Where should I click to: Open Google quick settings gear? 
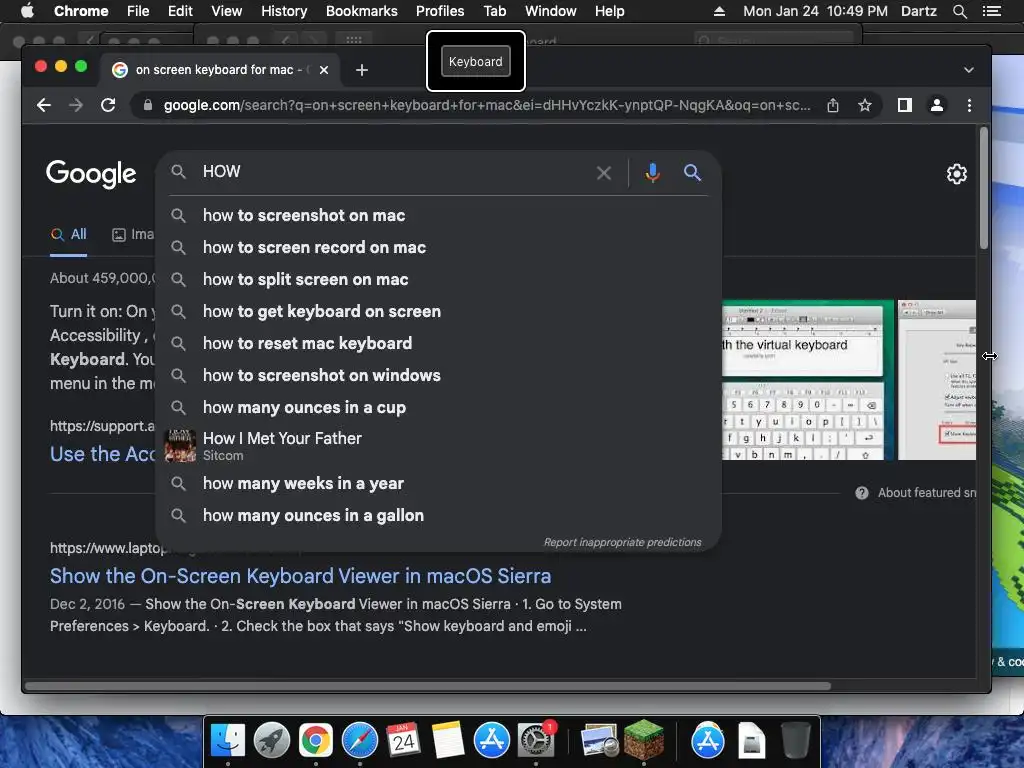tap(957, 174)
